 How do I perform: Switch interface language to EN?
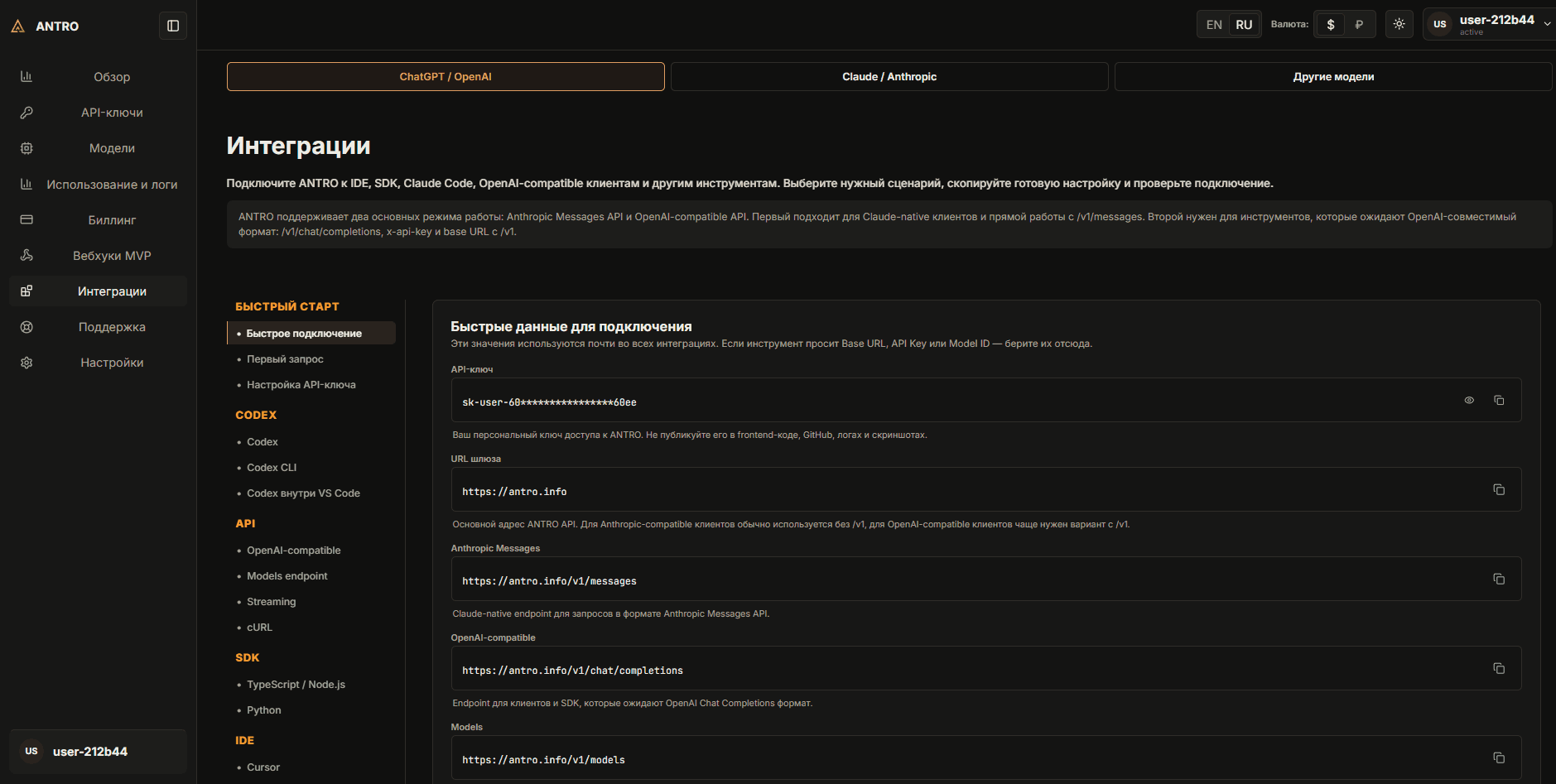(1214, 25)
